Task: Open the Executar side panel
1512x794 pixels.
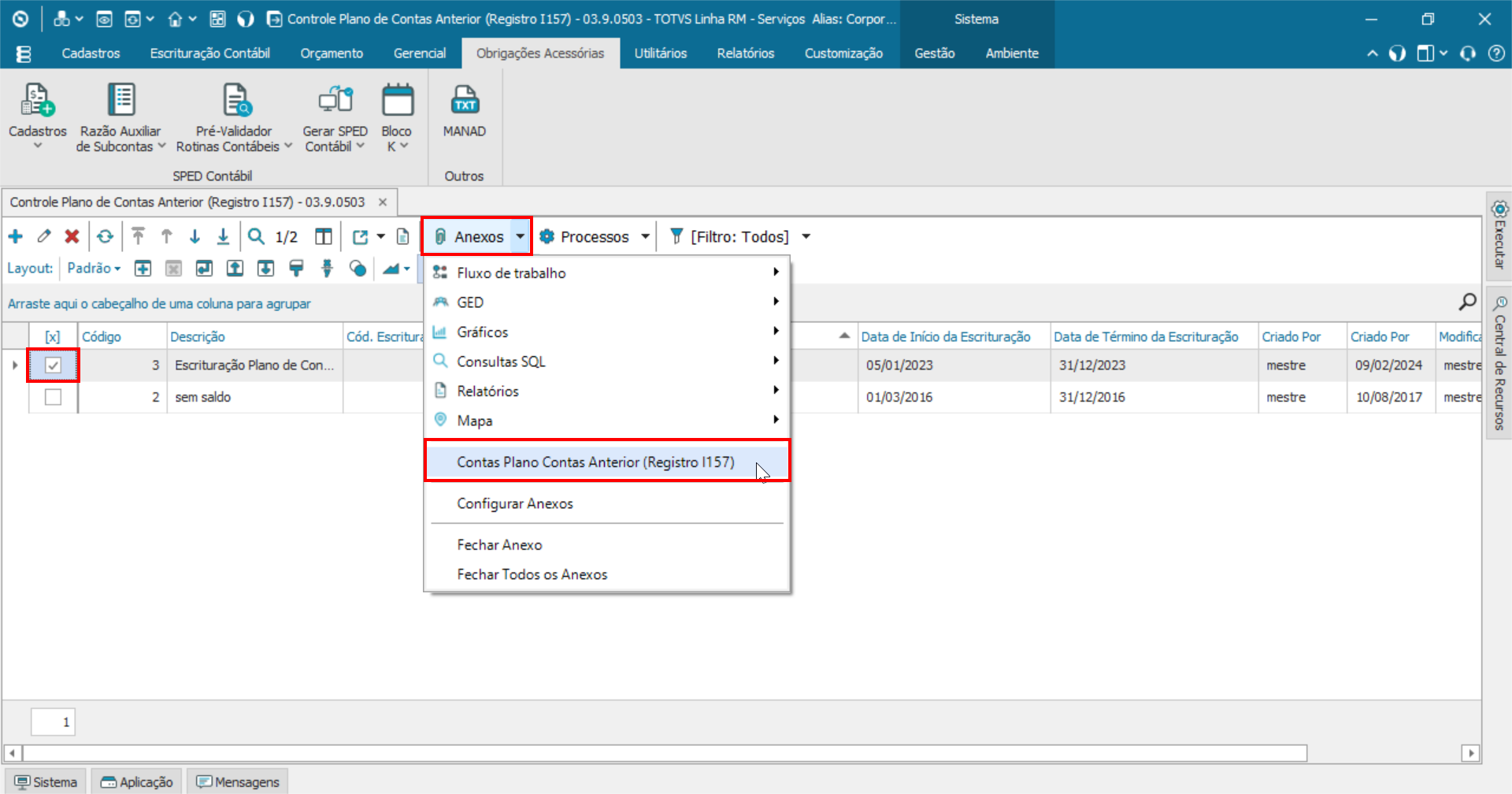Action: coord(1499,236)
